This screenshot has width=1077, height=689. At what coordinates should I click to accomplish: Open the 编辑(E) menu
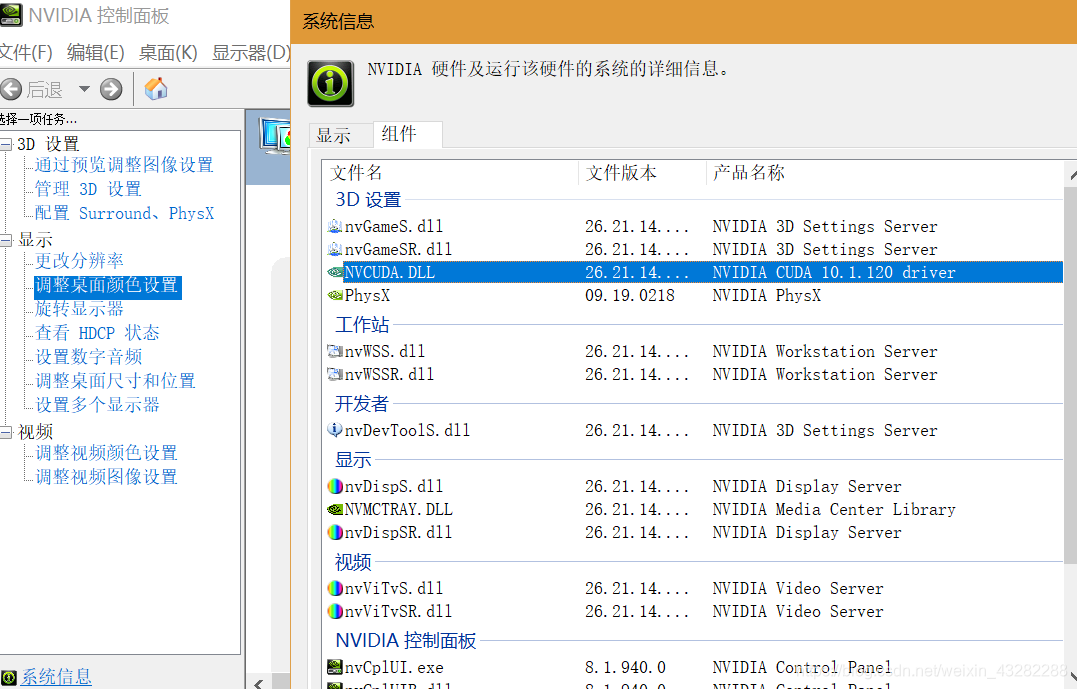tap(95, 53)
